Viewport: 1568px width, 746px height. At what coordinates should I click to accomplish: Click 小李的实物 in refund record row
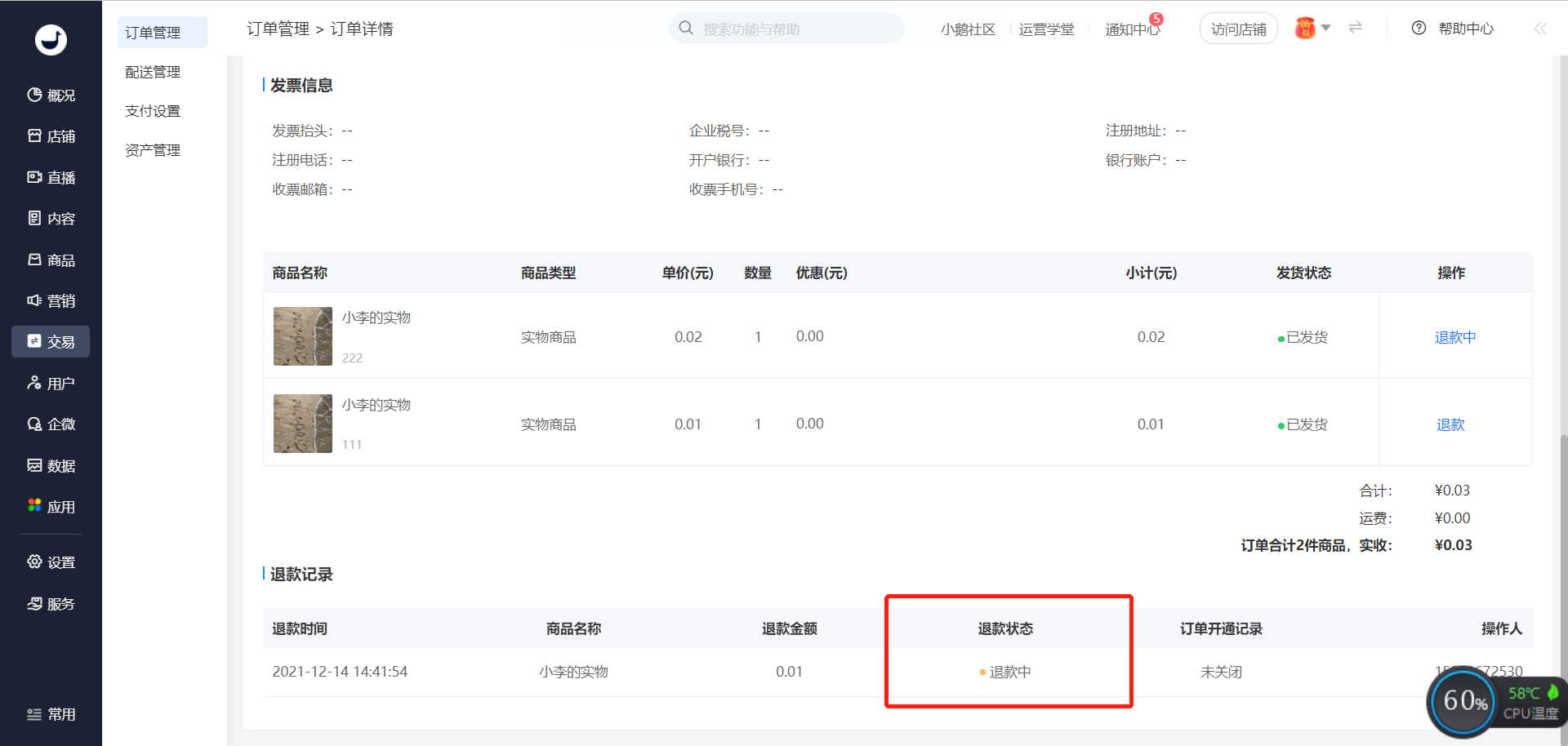pyautogui.click(x=573, y=672)
